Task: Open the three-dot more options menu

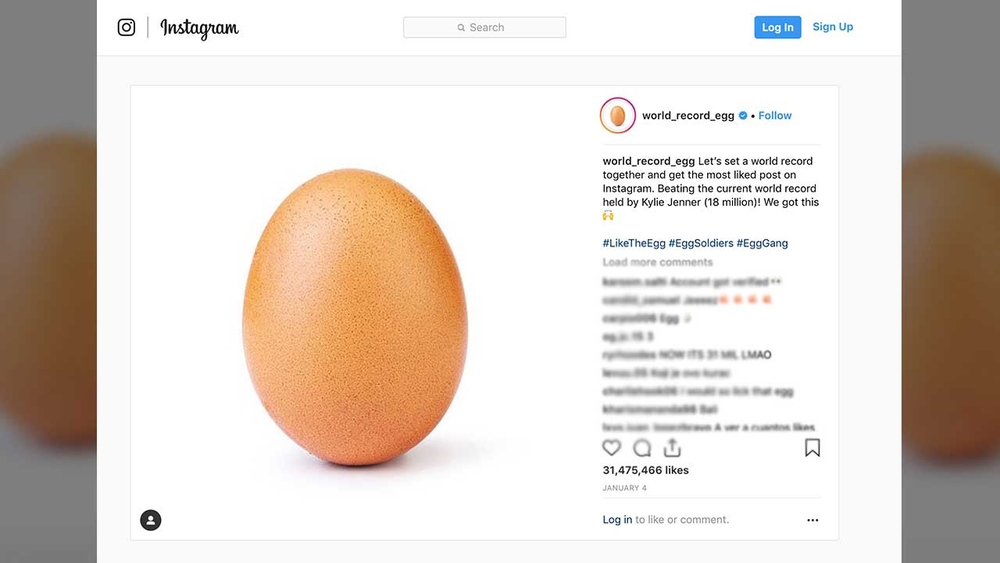Action: click(x=812, y=520)
